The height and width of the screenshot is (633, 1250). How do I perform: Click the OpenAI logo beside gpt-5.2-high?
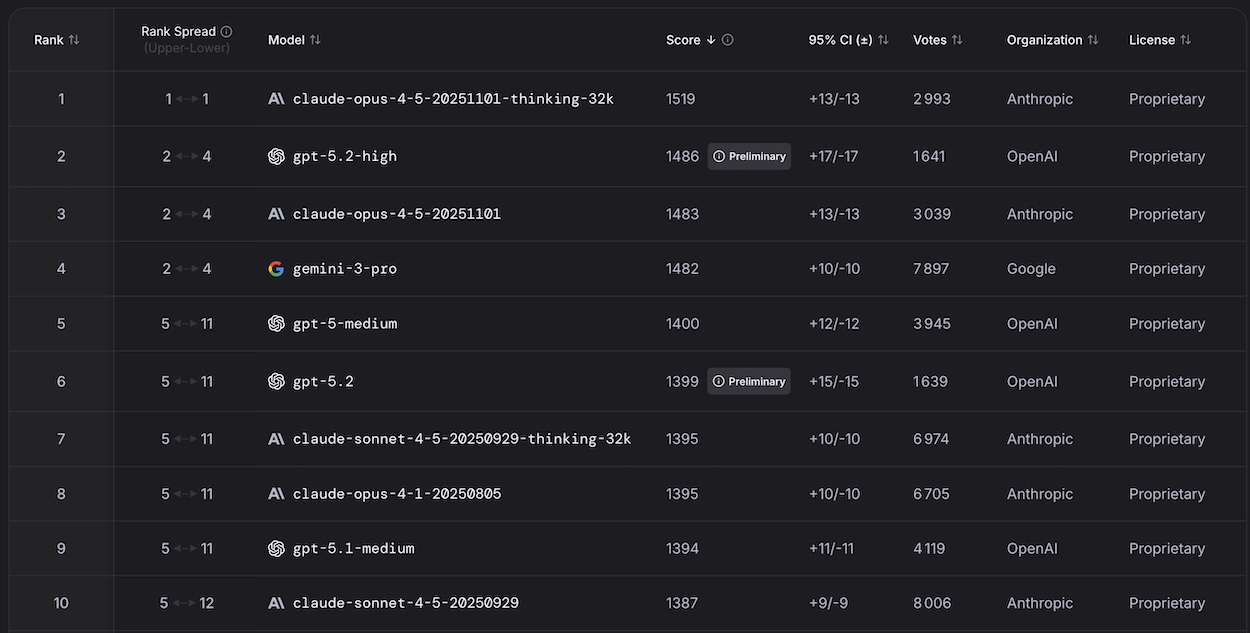[x=277, y=156]
